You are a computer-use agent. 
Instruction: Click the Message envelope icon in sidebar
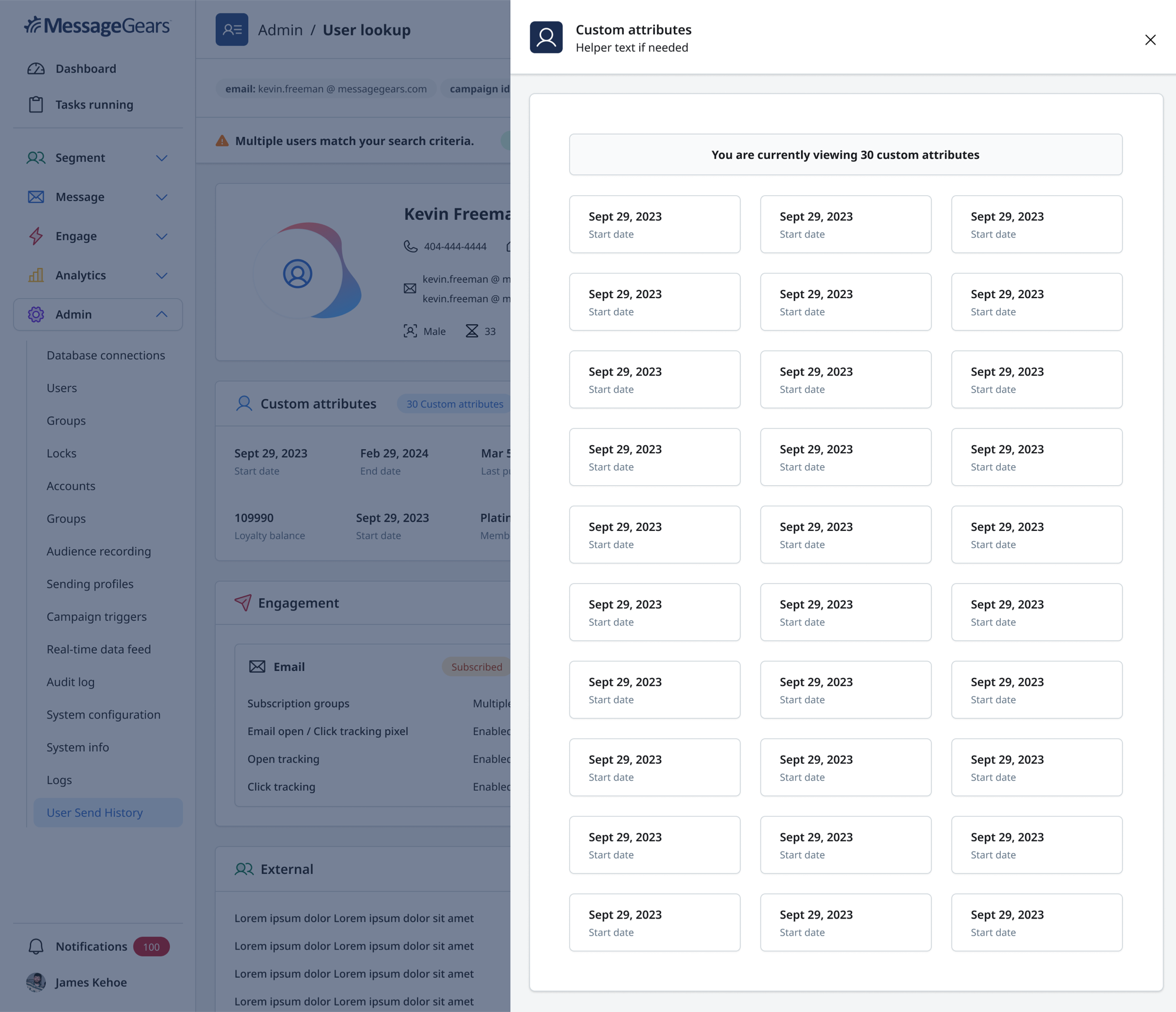[36, 197]
